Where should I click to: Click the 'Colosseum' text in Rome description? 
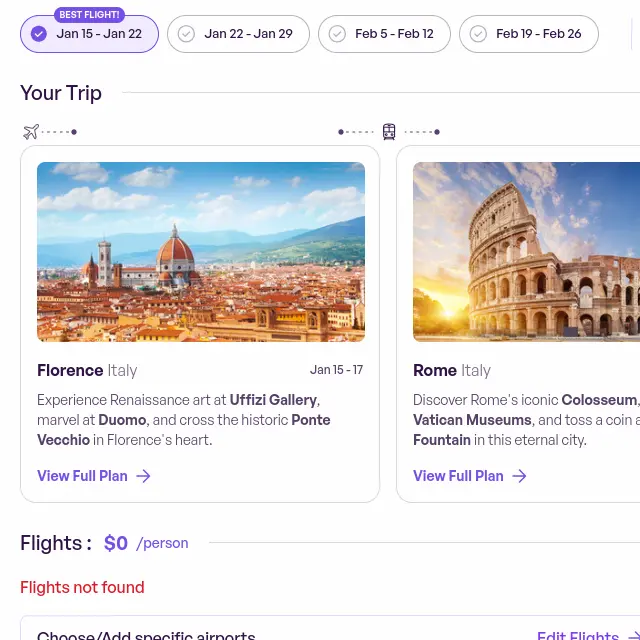(599, 400)
